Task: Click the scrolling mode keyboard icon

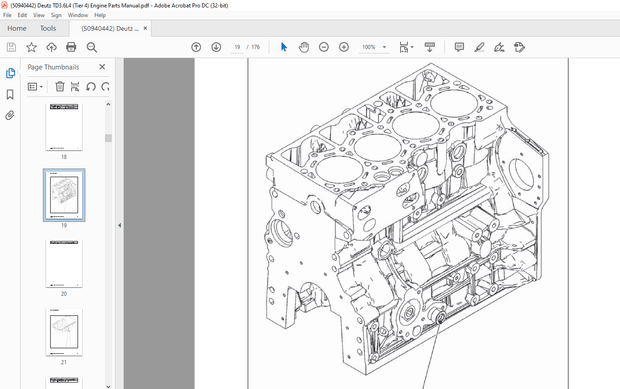Action: click(430, 47)
